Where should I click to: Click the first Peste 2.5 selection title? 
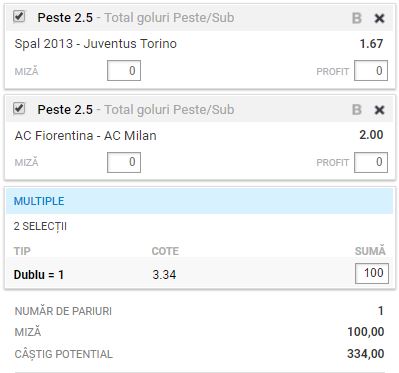[65, 18]
